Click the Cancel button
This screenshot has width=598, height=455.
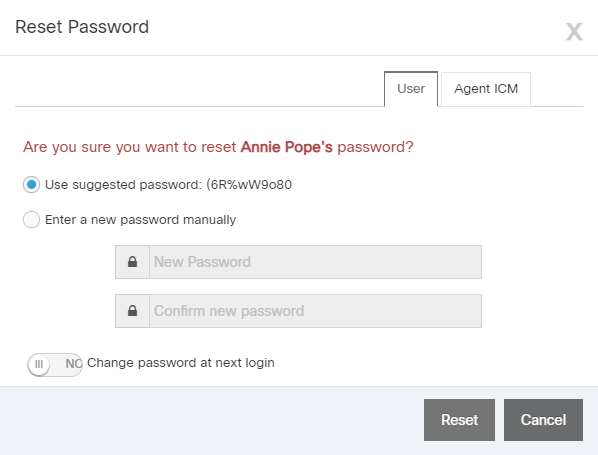tap(543, 420)
